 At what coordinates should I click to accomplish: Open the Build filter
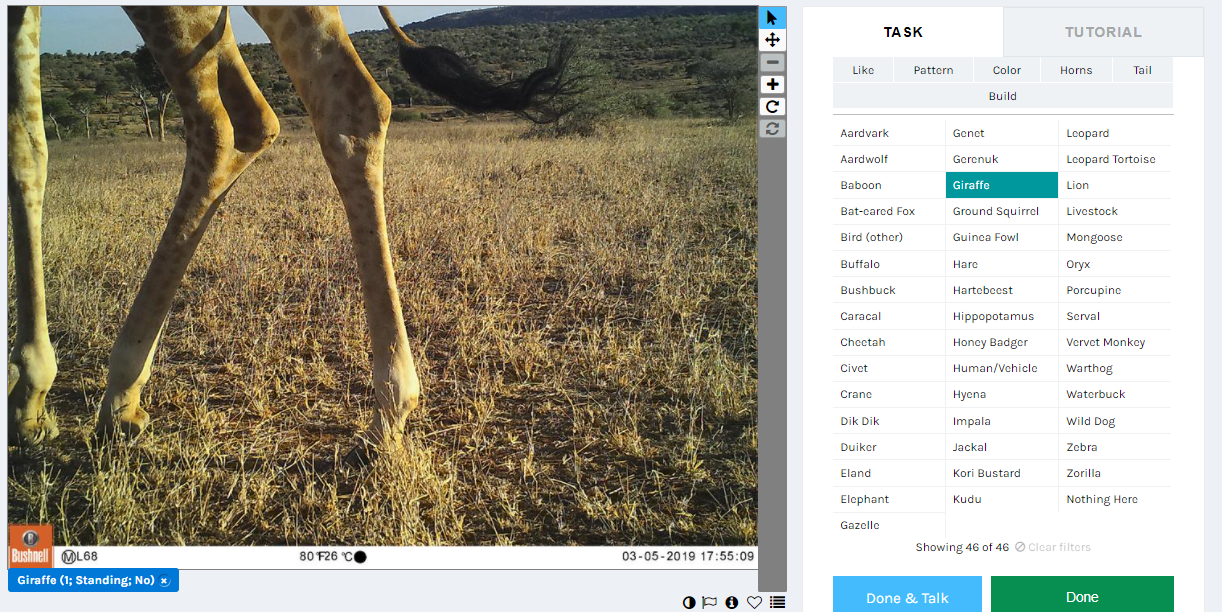pyautogui.click(x=1003, y=96)
